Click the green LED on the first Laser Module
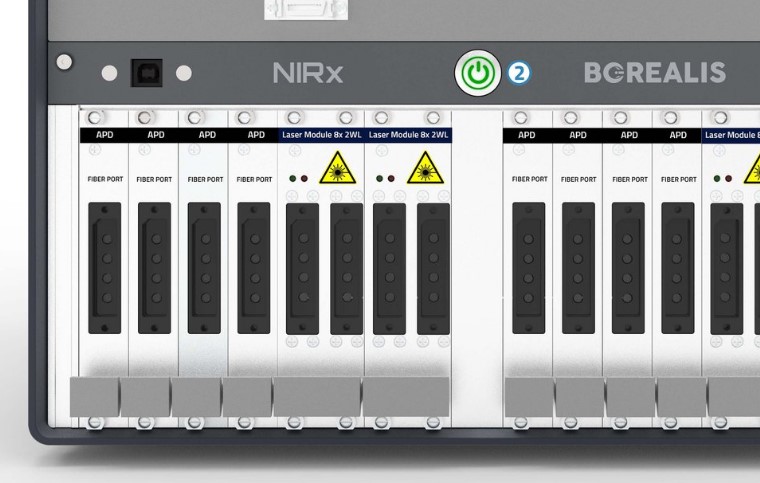Screen dimensions: 760x483 coord(293,179)
